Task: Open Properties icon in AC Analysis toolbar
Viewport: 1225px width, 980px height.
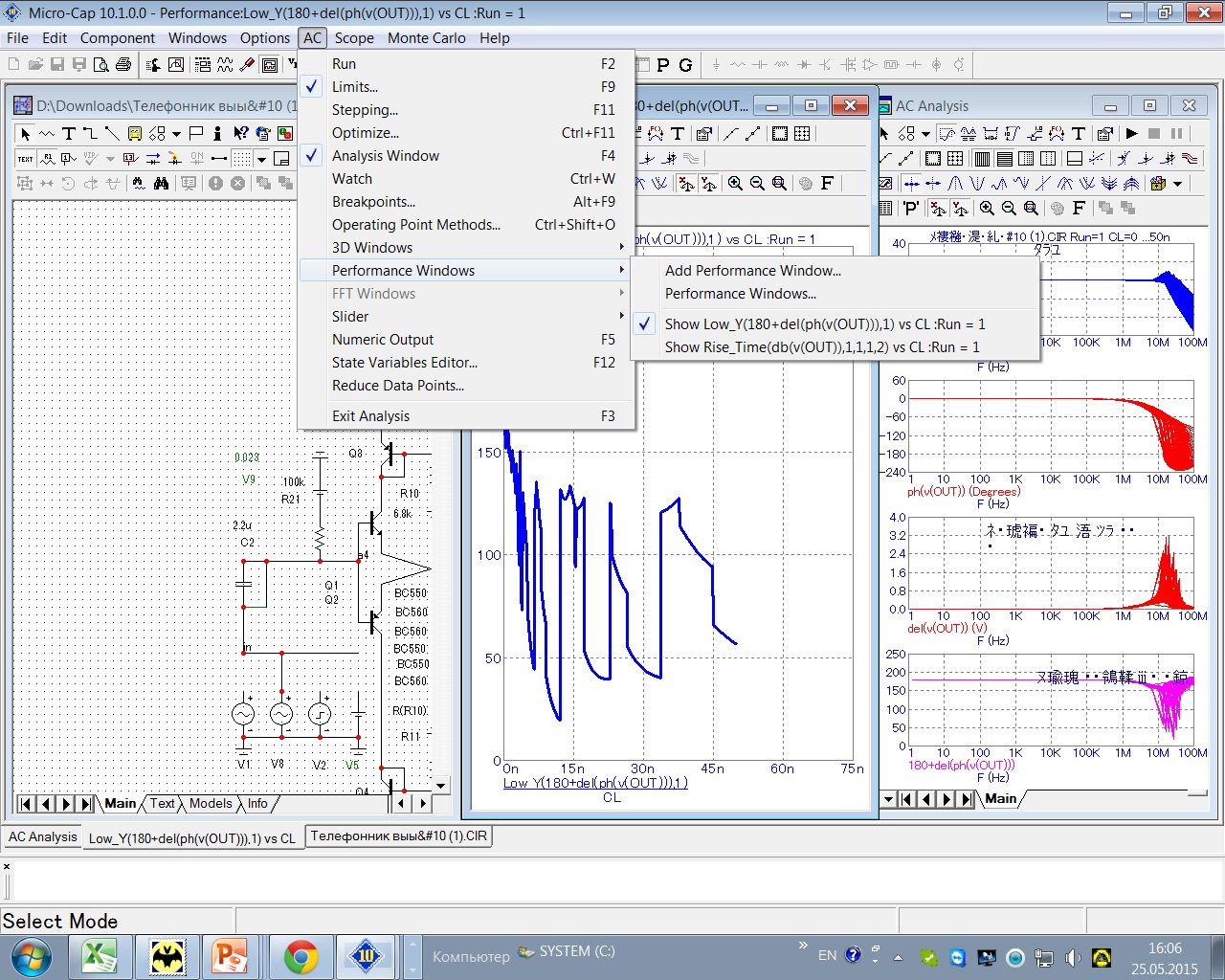Action: pos(1104,133)
